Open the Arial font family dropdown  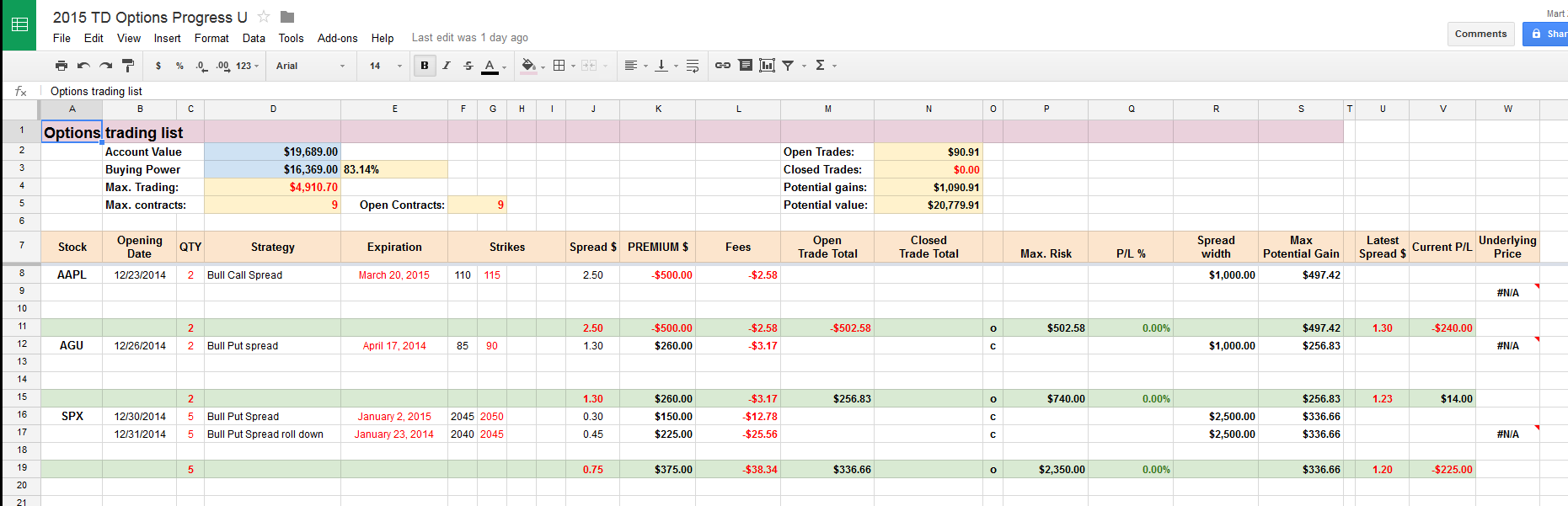coord(310,66)
